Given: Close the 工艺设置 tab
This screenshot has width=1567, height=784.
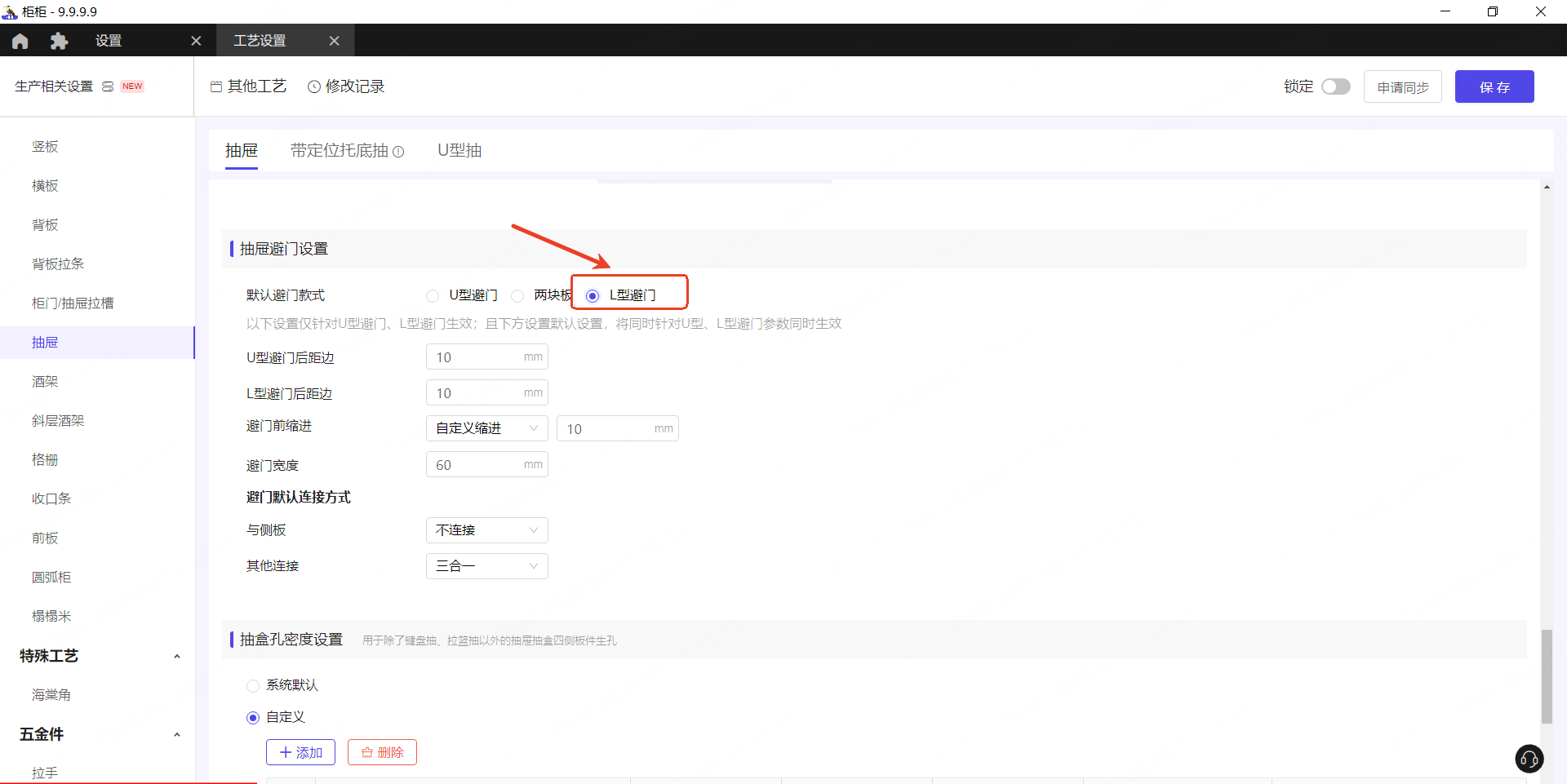Looking at the screenshot, I should pos(334,41).
